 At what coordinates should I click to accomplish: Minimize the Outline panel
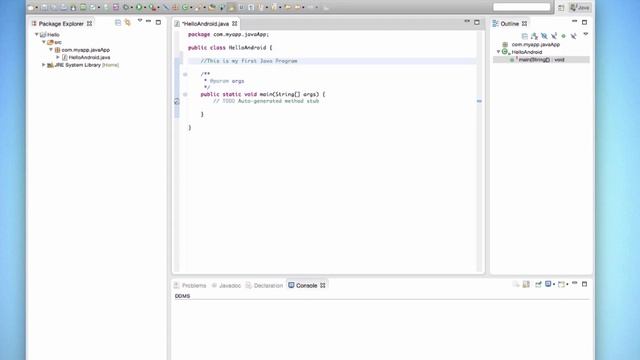(575, 21)
